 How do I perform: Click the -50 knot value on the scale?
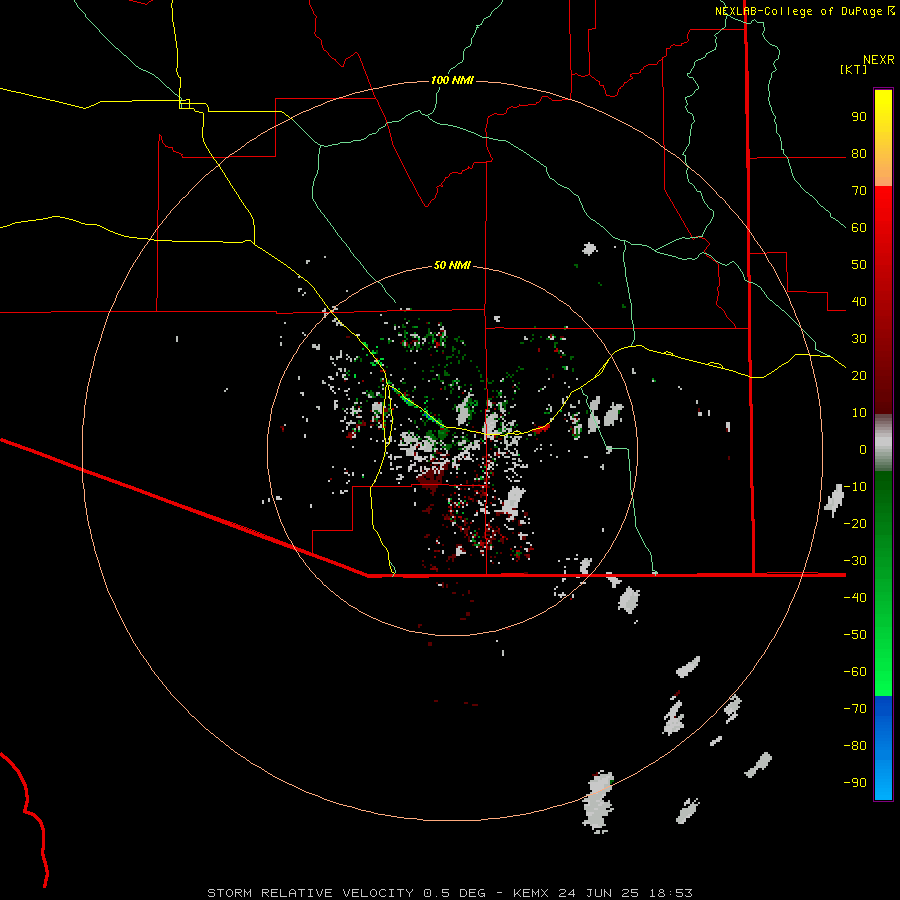pos(855,635)
